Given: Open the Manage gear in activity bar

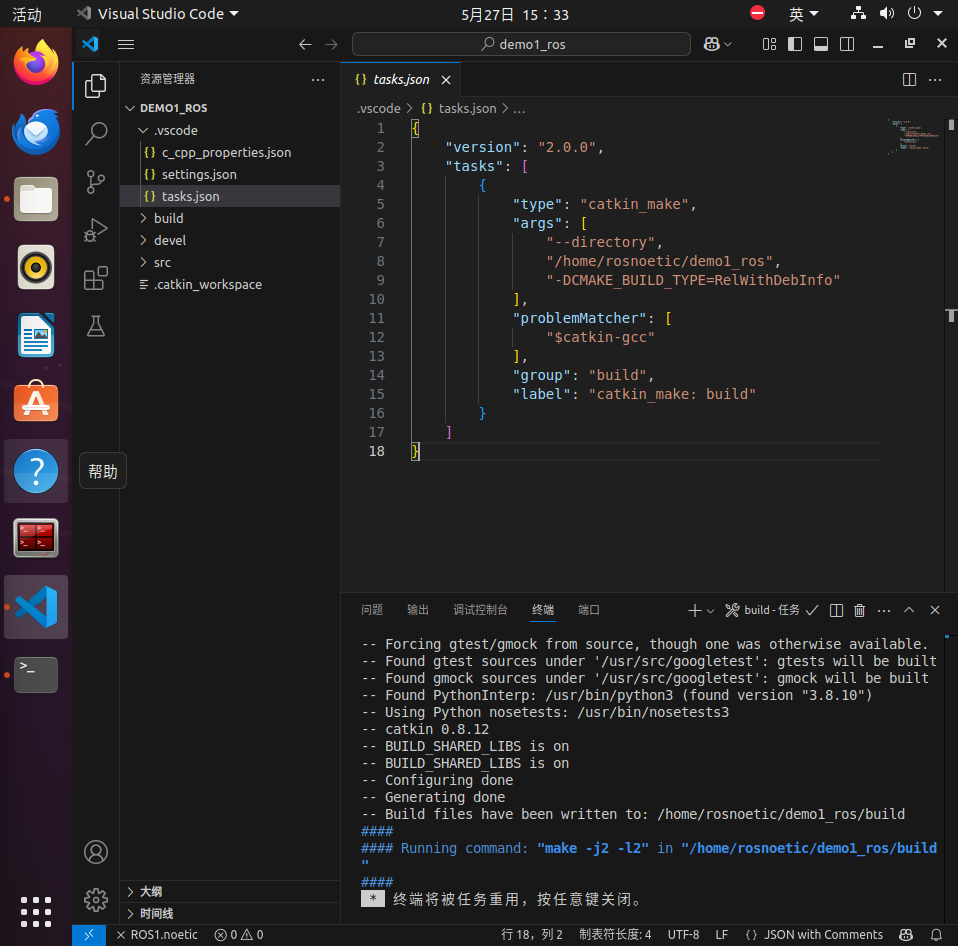Looking at the screenshot, I should [x=95, y=900].
